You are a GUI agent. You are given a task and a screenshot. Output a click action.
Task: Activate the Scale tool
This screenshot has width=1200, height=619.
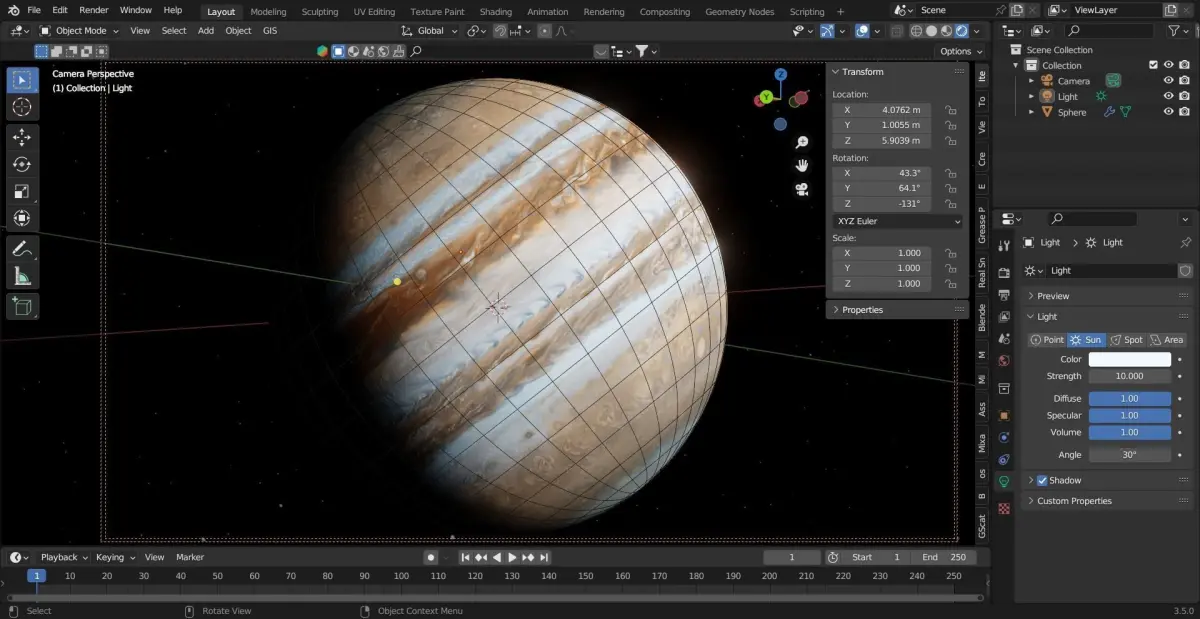22,191
